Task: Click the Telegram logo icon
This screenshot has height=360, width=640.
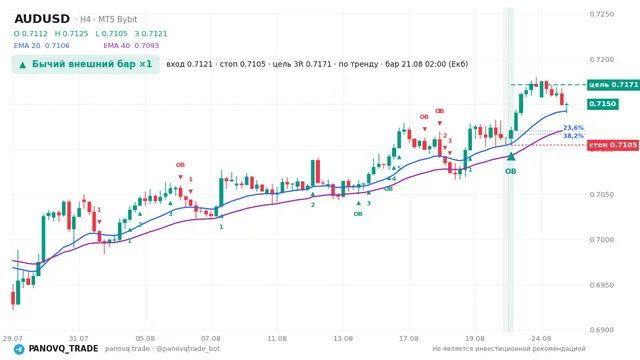Action: point(19,349)
